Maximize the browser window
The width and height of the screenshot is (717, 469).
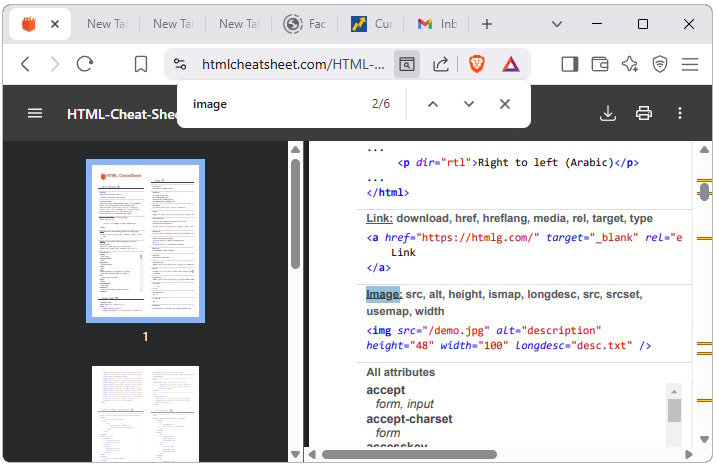tap(643, 24)
